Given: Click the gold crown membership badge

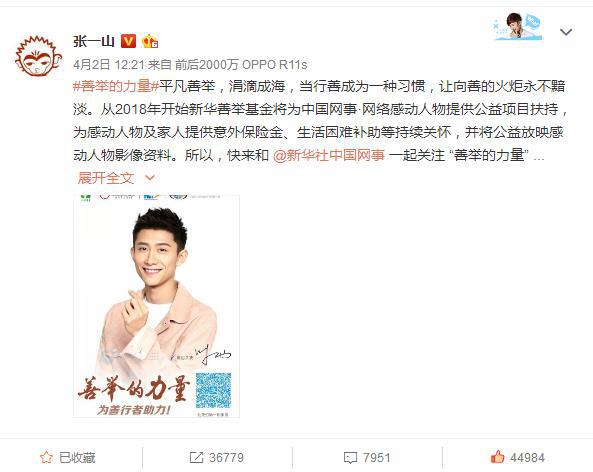Looking at the screenshot, I should click(150, 41).
